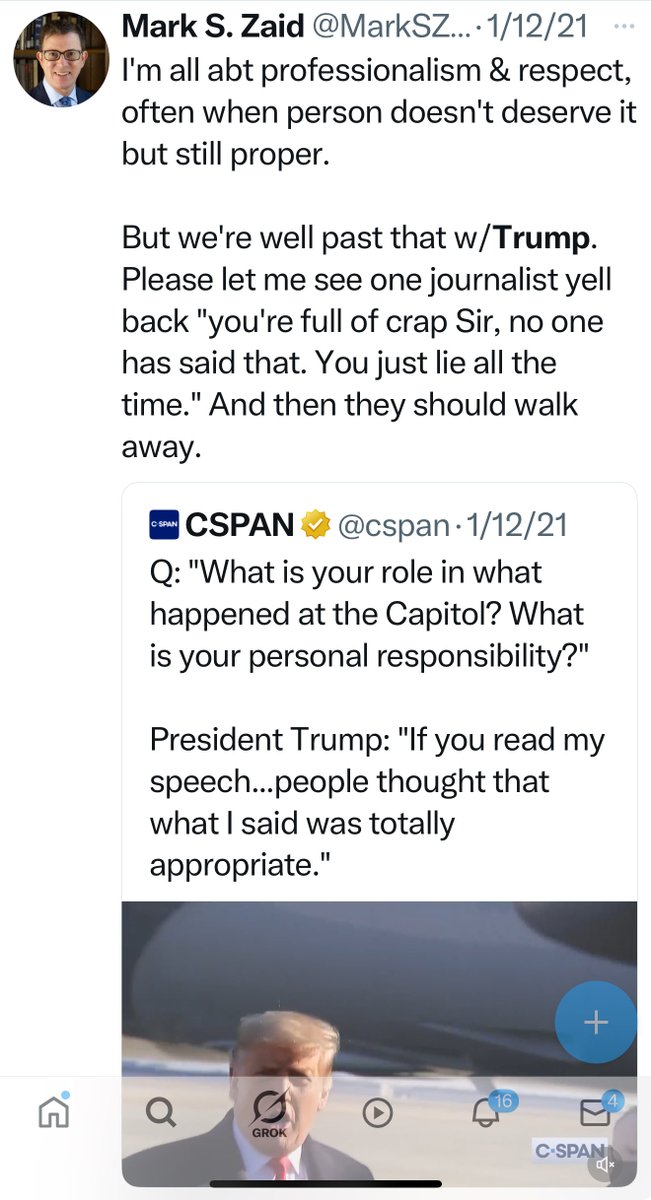
Task: Unmute the video sound
Action: [605, 1164]
